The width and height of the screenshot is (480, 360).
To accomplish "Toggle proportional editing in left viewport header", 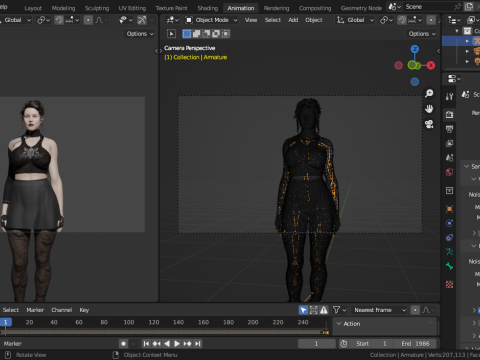I will pos(88,20).
